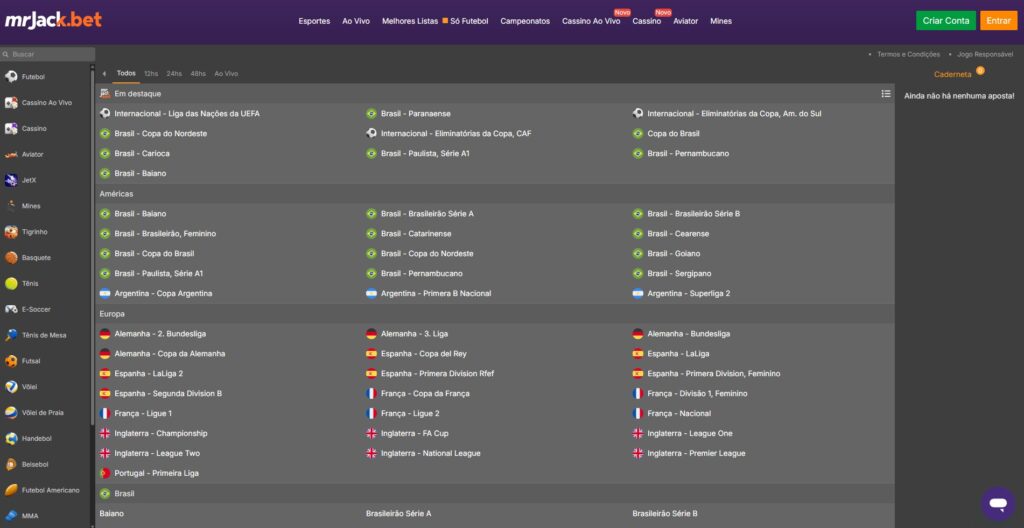The width and height of the screenshot is (1024, 528).
Task: Expand the Américas section header
Action: click(116, 194)
